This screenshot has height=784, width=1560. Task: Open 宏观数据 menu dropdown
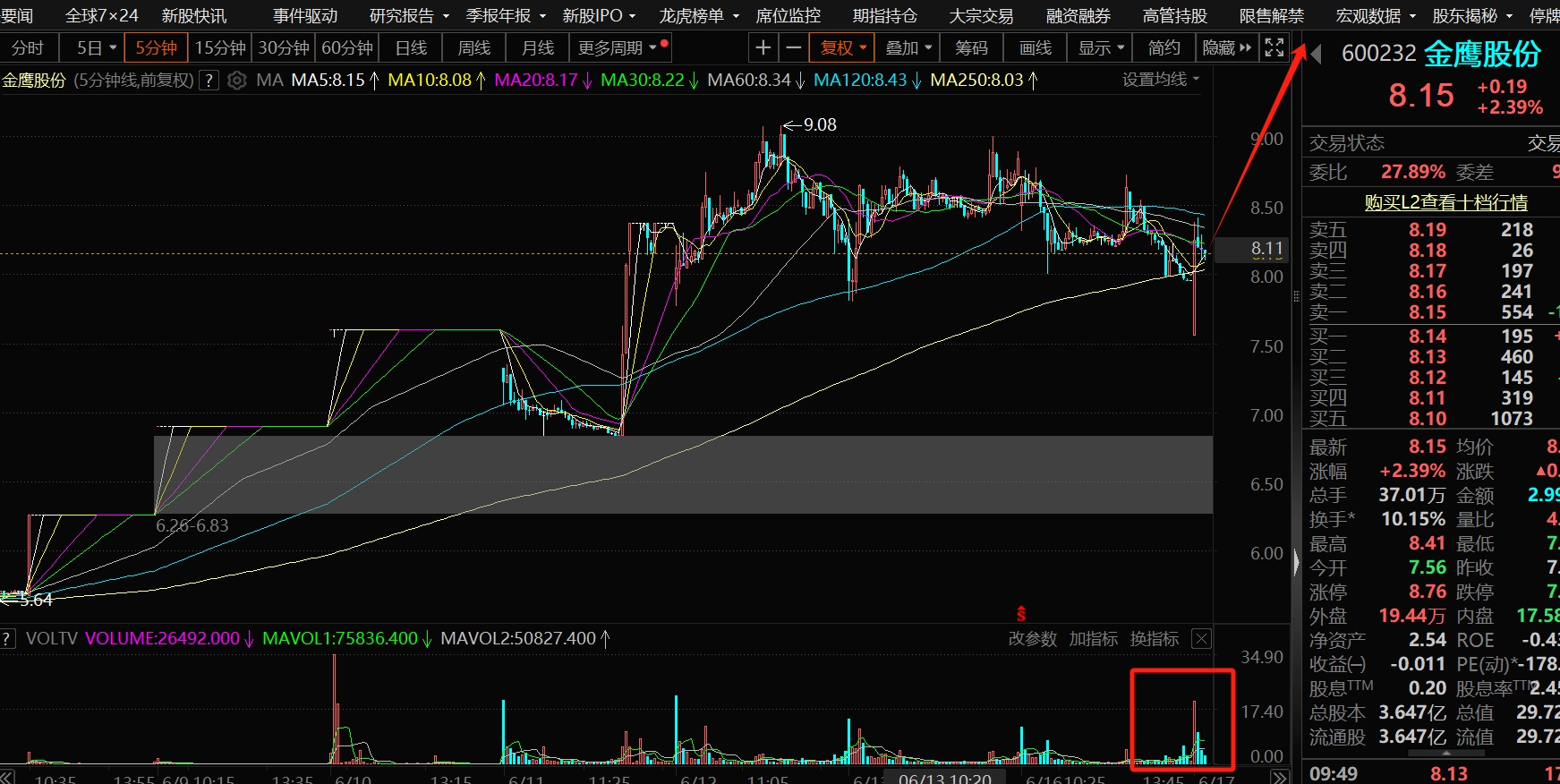(1376, 16)
